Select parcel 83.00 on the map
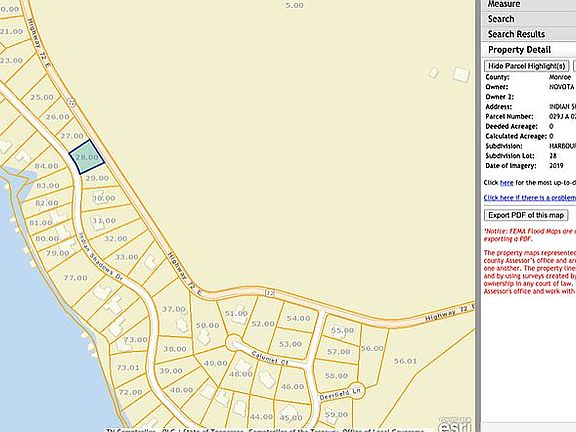The height and width of the screenshot is (432, 576). coord(48,186)
